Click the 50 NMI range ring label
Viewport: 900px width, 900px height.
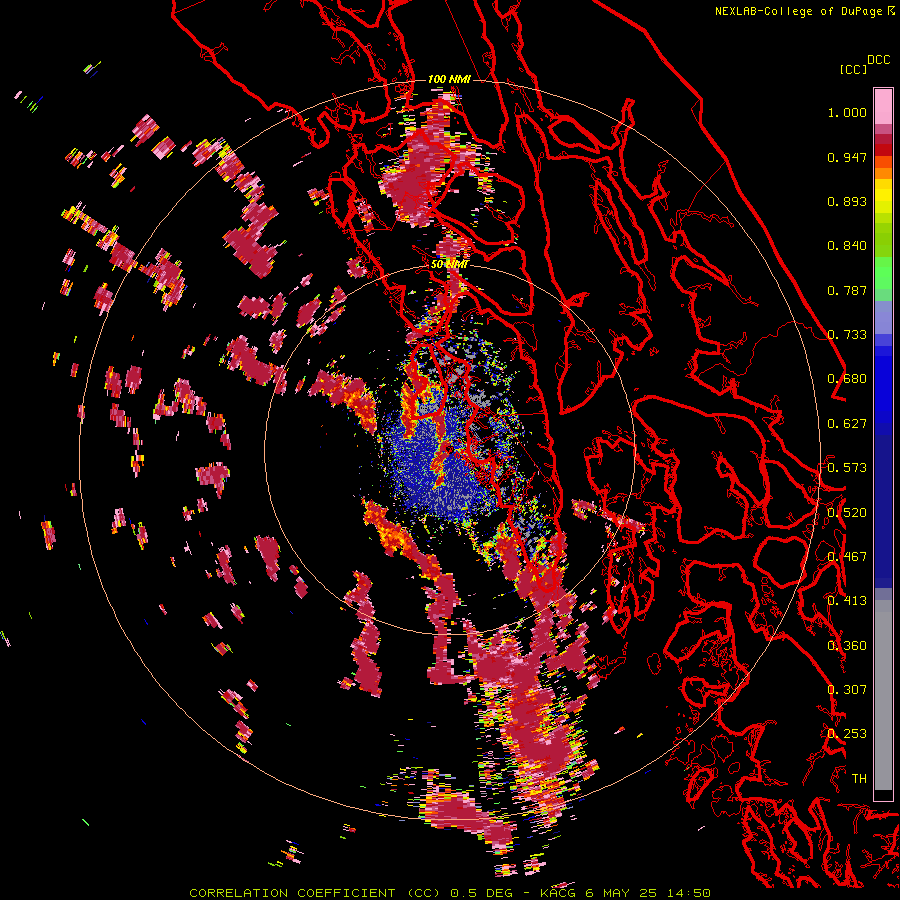point(449,264)
